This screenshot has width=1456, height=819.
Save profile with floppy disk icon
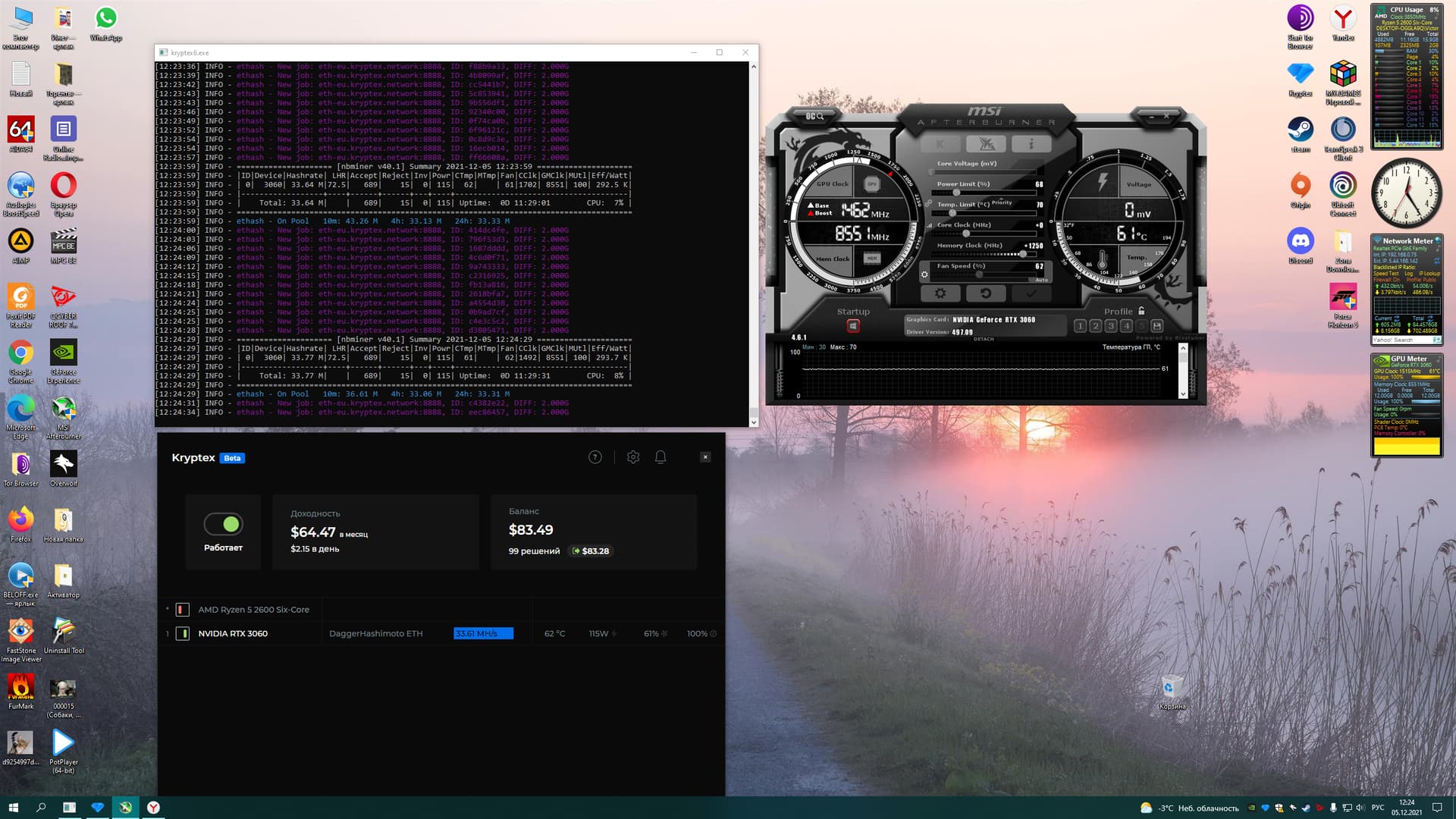(x=1157, y=326)
